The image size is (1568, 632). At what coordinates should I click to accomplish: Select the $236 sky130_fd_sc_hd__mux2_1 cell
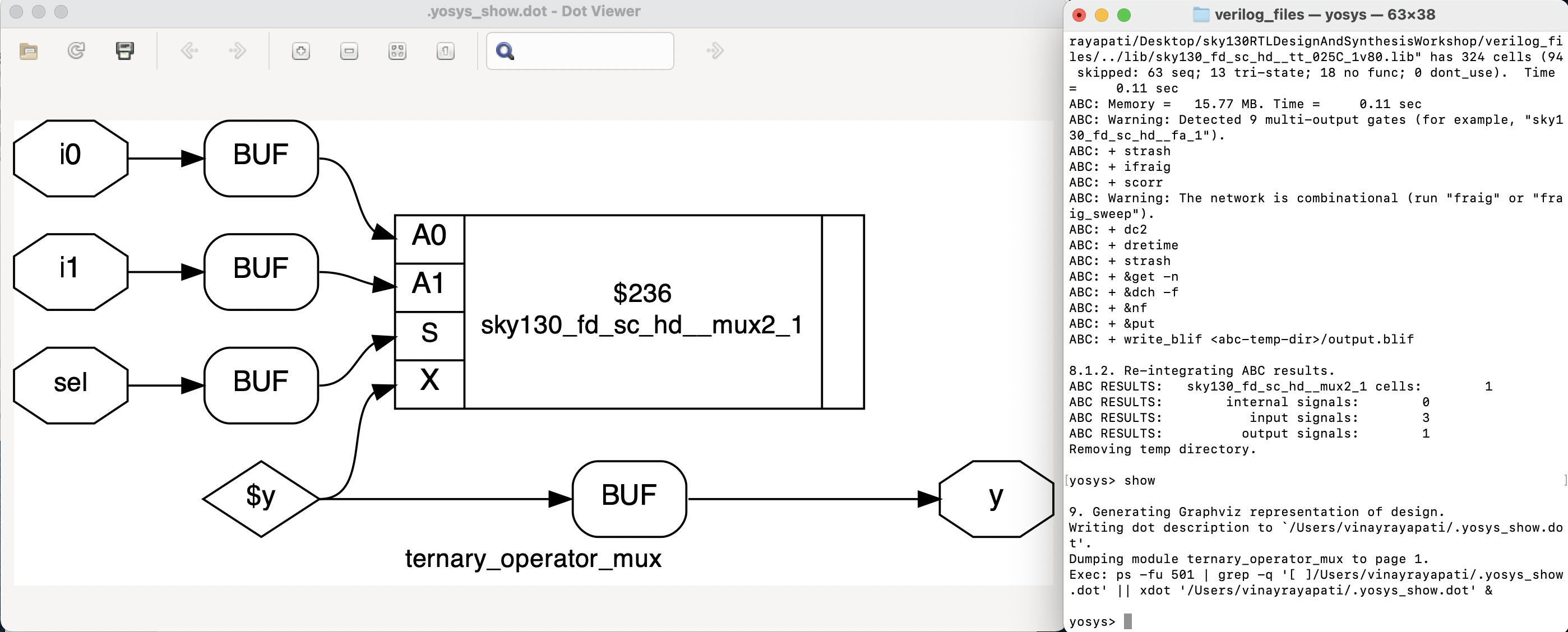642,310
